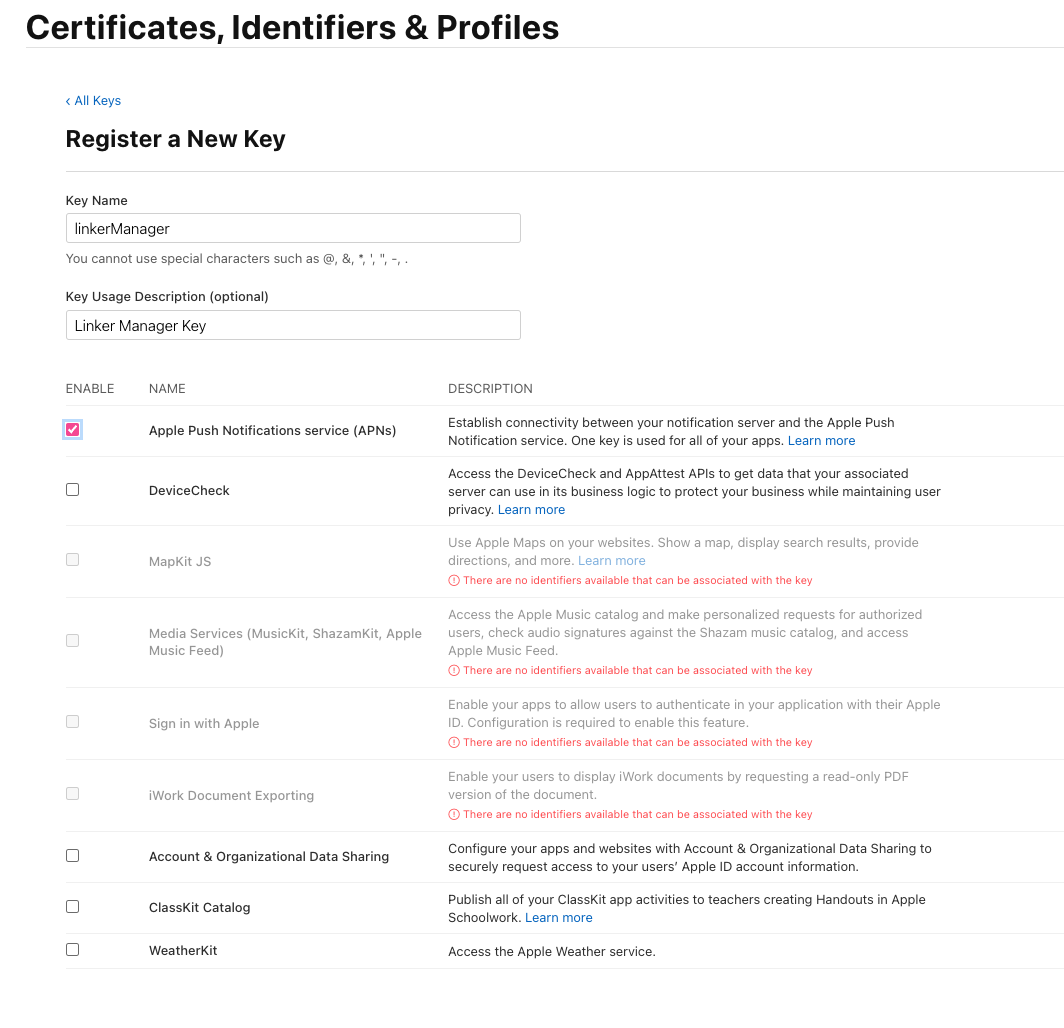Click the disabled MapKit JS checkbox
The height and width of the screenshot is (1028, 1064).
(x=72, y=560)
